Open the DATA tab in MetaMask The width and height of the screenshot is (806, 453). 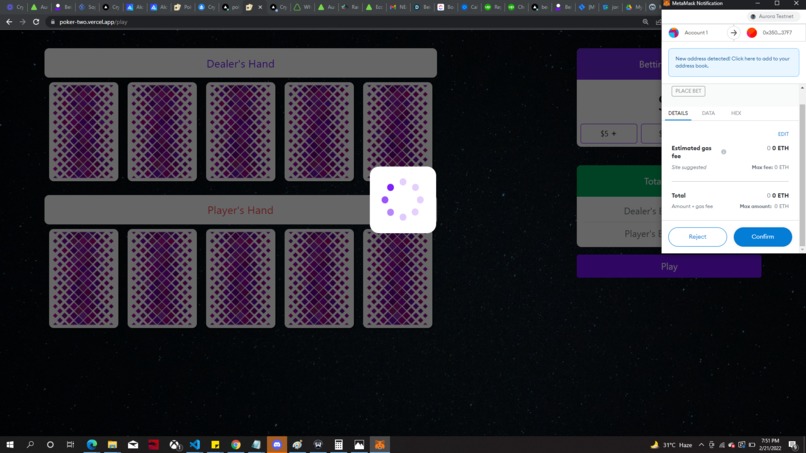pos(708,113)
